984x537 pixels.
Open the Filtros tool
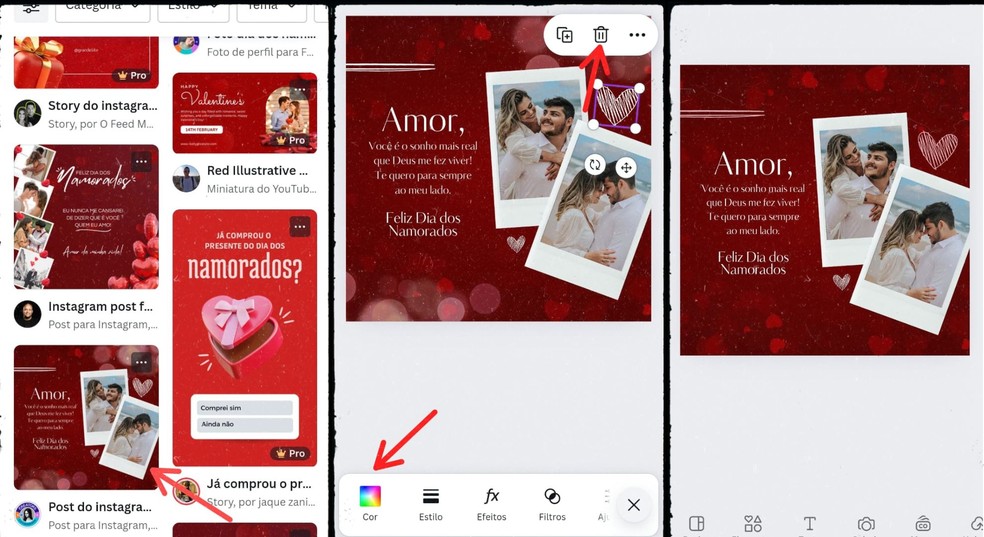coord(552,504)
